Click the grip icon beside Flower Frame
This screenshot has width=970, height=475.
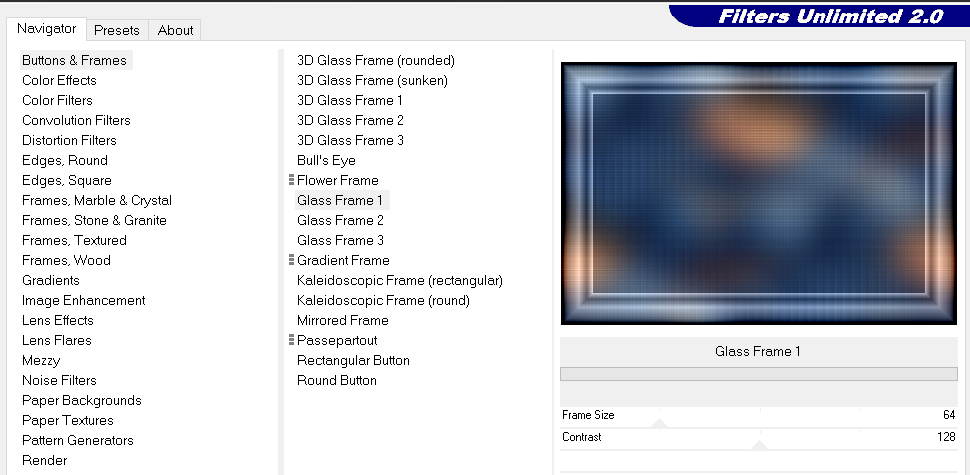pyautogui.click(x=291, y=180)
